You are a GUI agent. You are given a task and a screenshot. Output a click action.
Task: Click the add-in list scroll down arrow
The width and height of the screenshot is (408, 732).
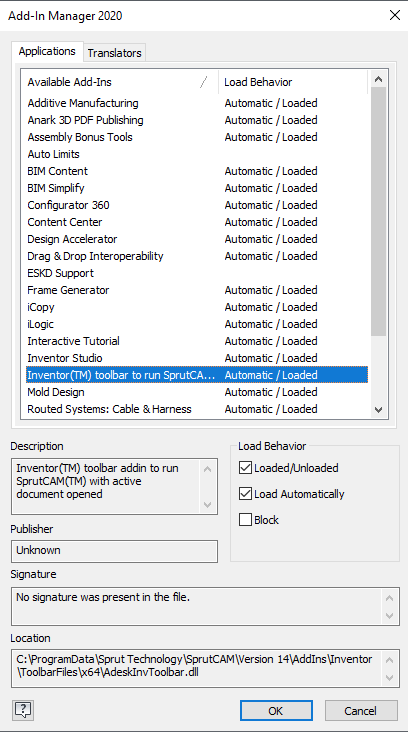coord(379,410)
